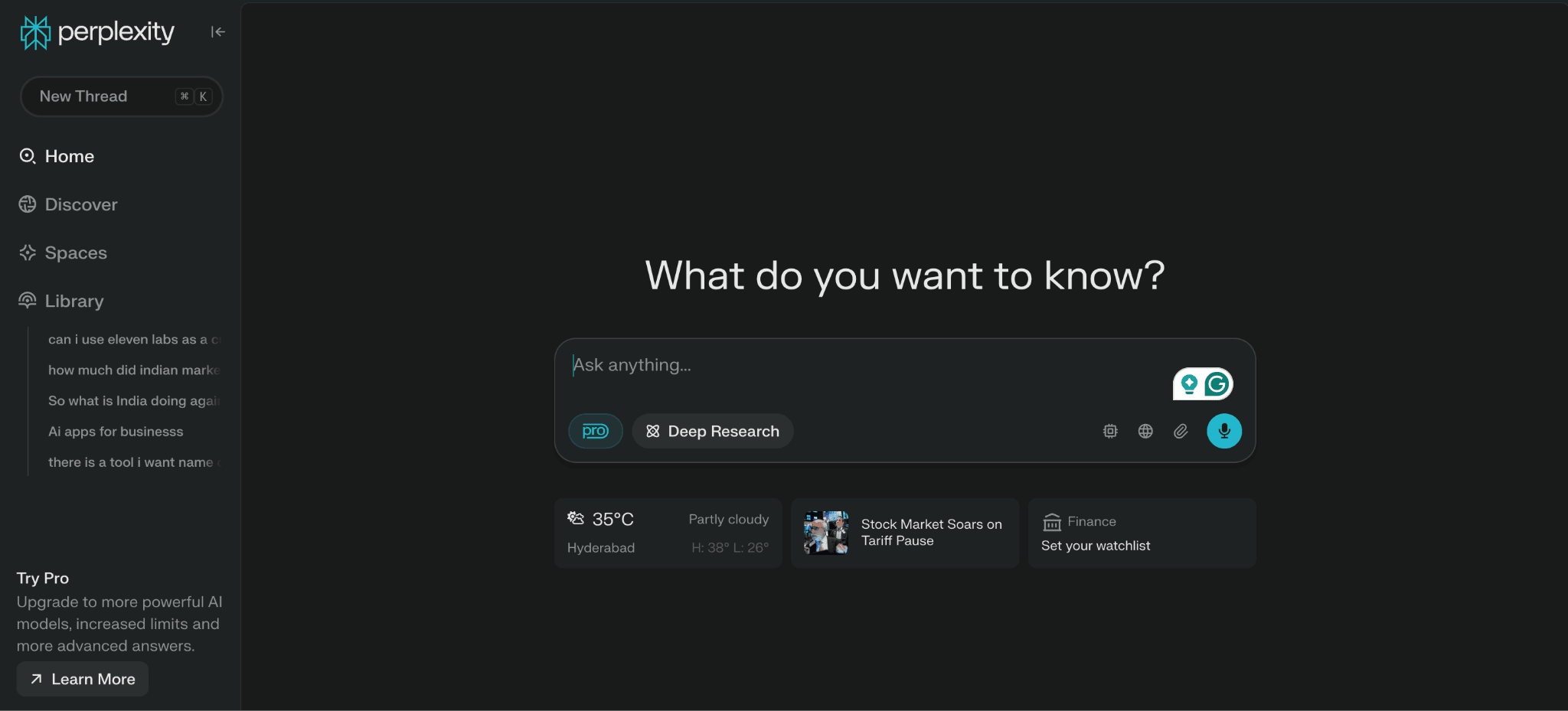Open Spaces from the sidebar

click(x=75, y=253)
